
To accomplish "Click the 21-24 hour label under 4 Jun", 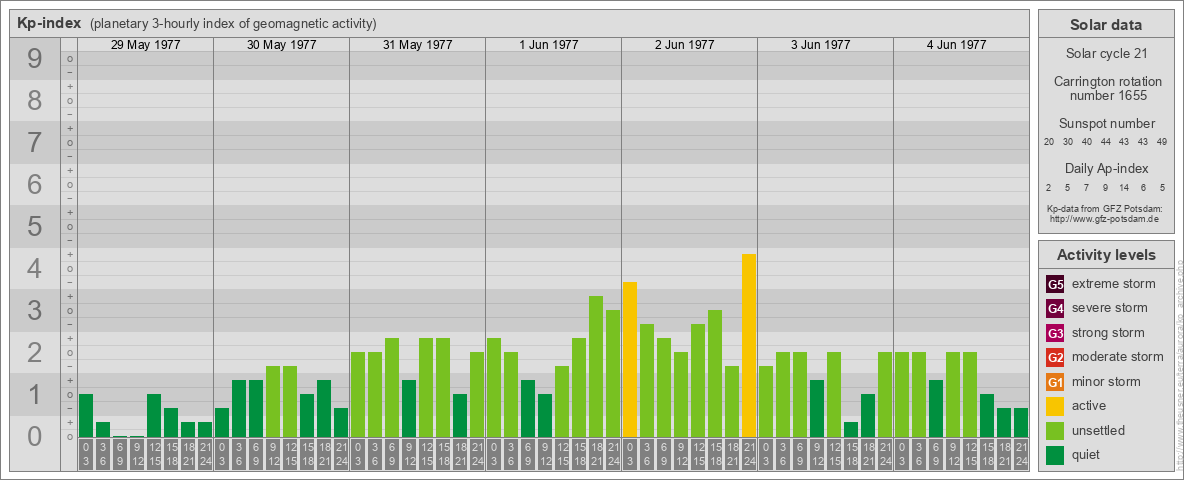I will (x=1021, y=454).
